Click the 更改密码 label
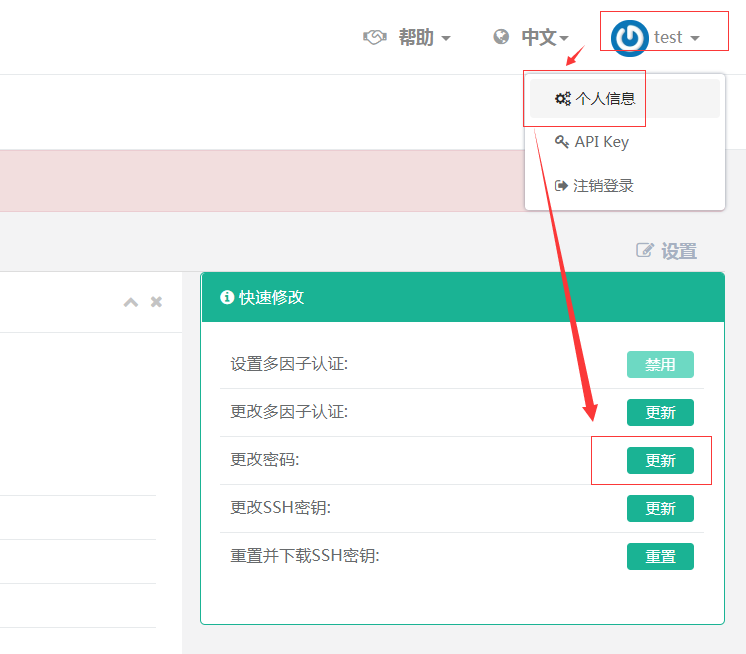The width and height of the screenshot is (746, 654). [265, 459]
